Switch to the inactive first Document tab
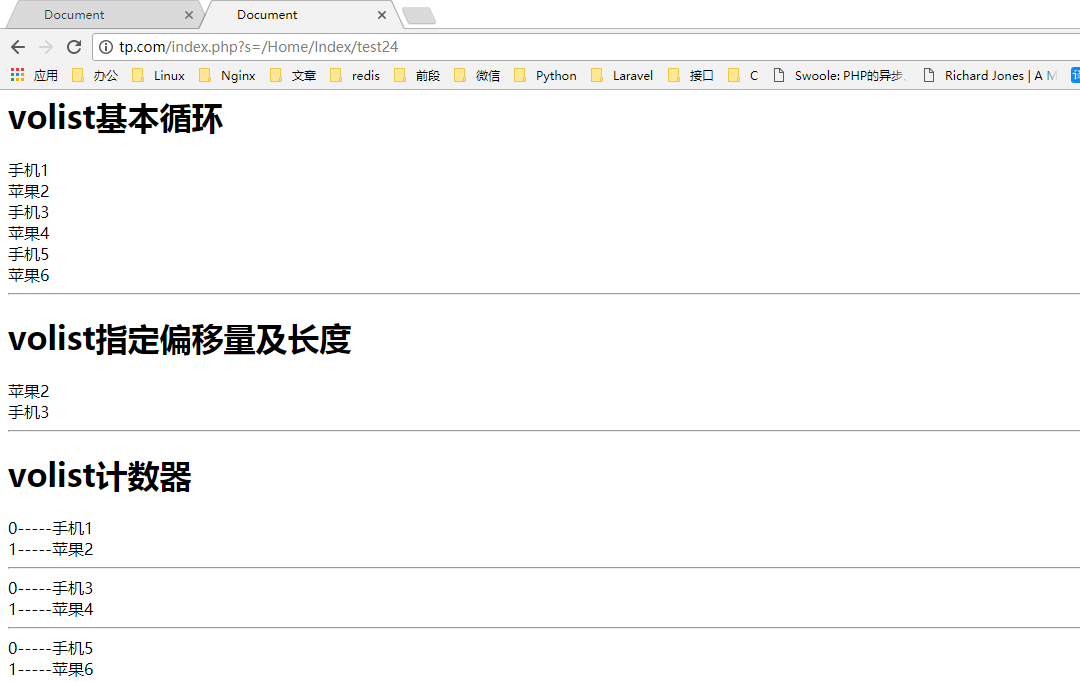Screen dimensions: 1080x682 90,15
